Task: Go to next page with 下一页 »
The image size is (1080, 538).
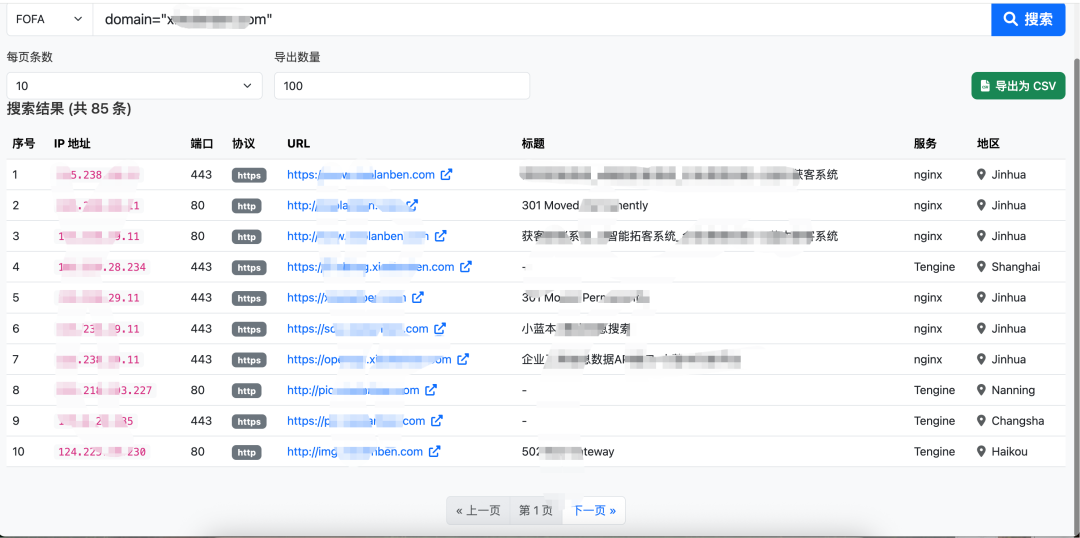Action: pos(594,510)
